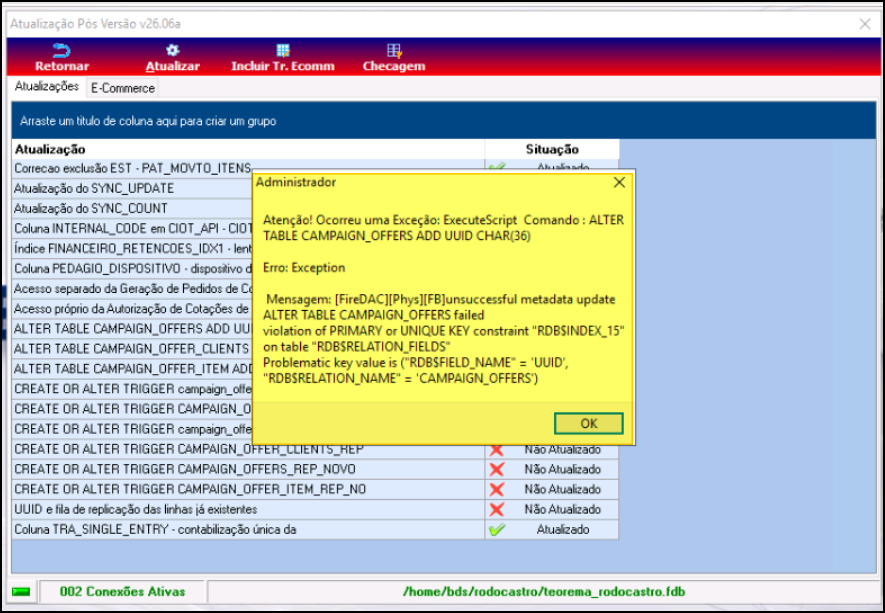Click green check on TRA_SINGLE_ENTRY row
The height and width of the screenshot is (613, 885).
point(497,529)
